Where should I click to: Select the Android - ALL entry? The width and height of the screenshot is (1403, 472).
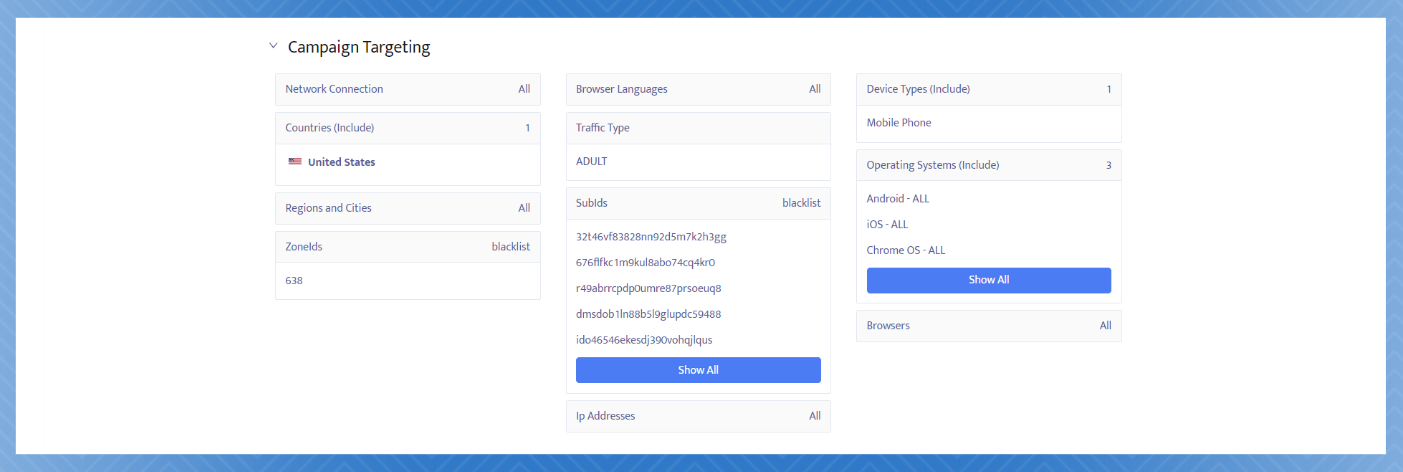(x=898, y=199)
